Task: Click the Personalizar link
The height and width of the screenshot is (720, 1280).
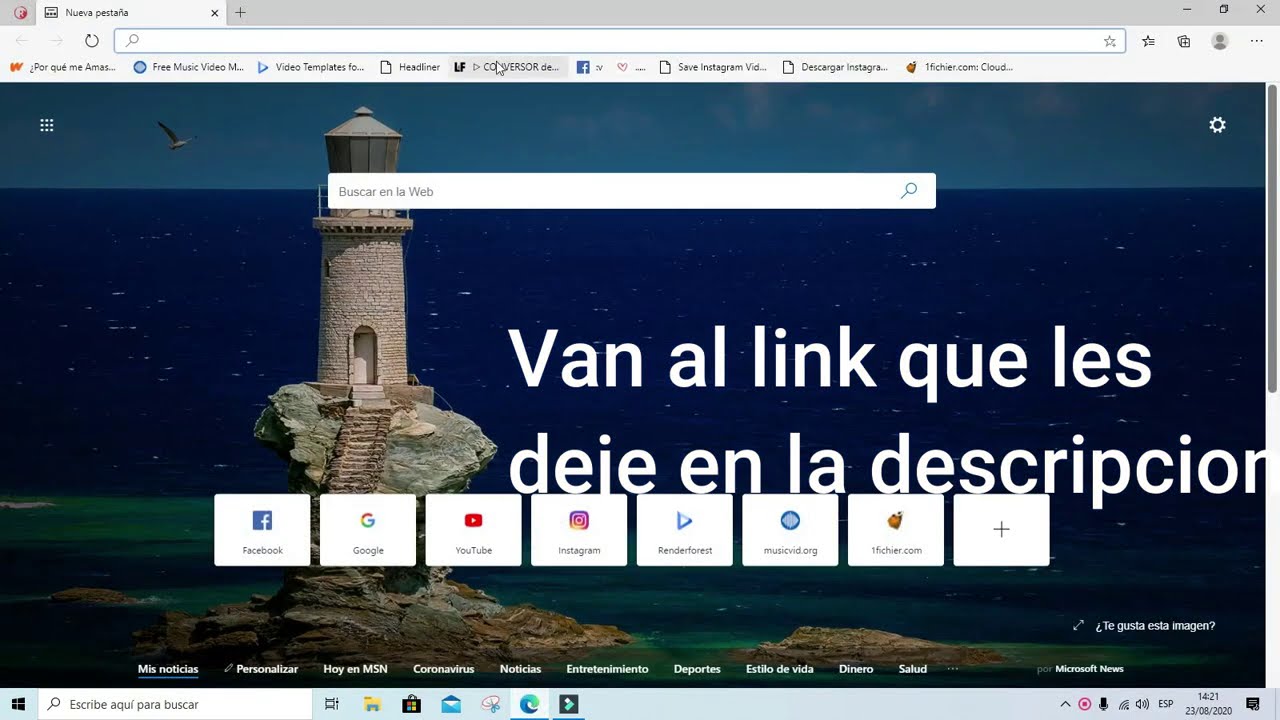Action: (262, 669)
